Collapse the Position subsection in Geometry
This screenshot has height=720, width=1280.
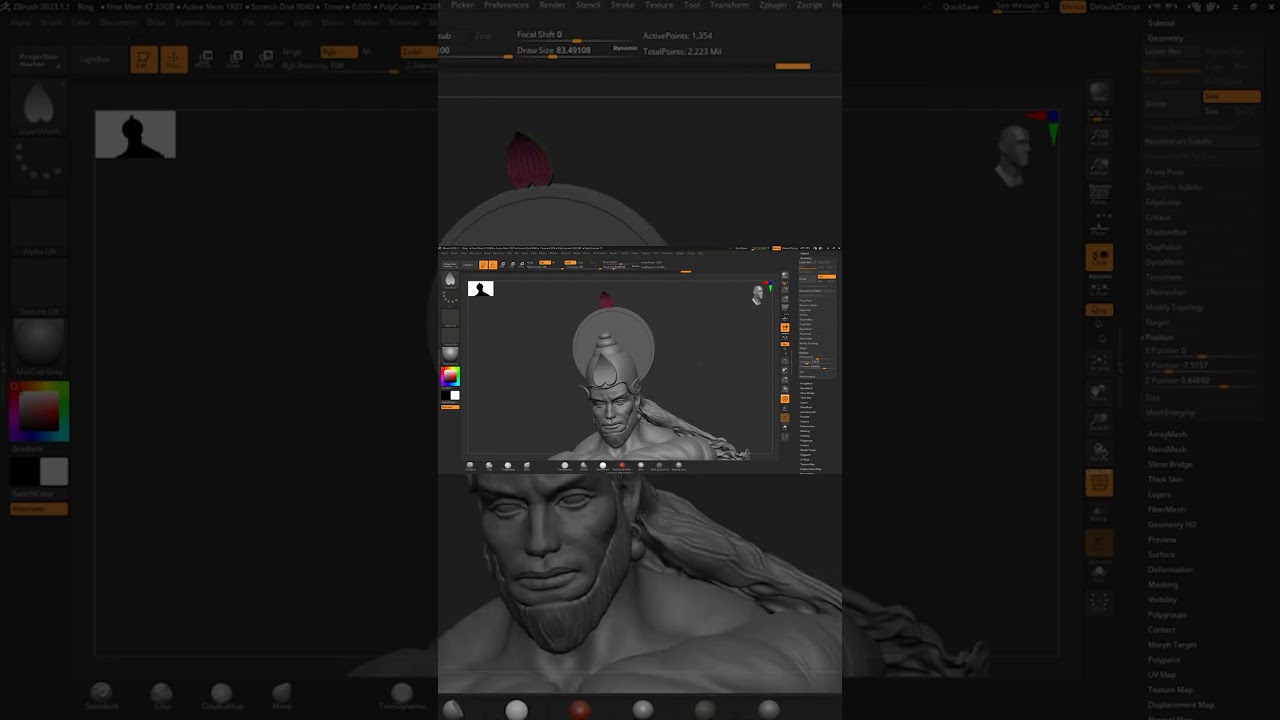click(x=1159, y=337)
